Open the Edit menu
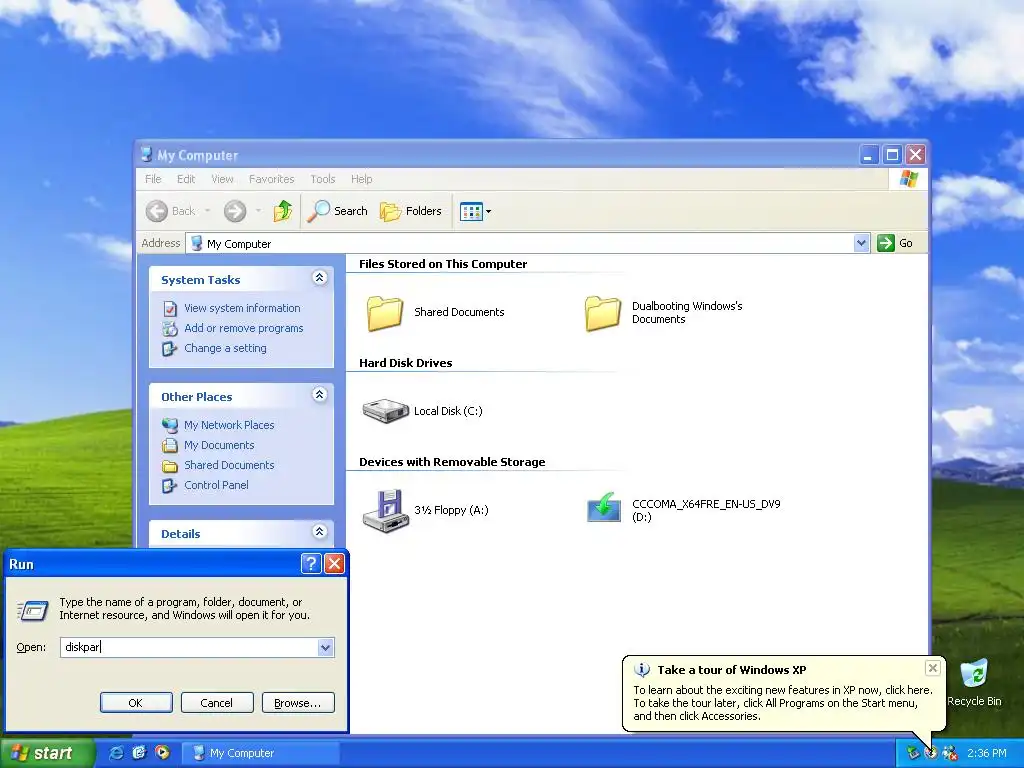The height and width of the screenshot is (768, 1024). tap(186, 179)
